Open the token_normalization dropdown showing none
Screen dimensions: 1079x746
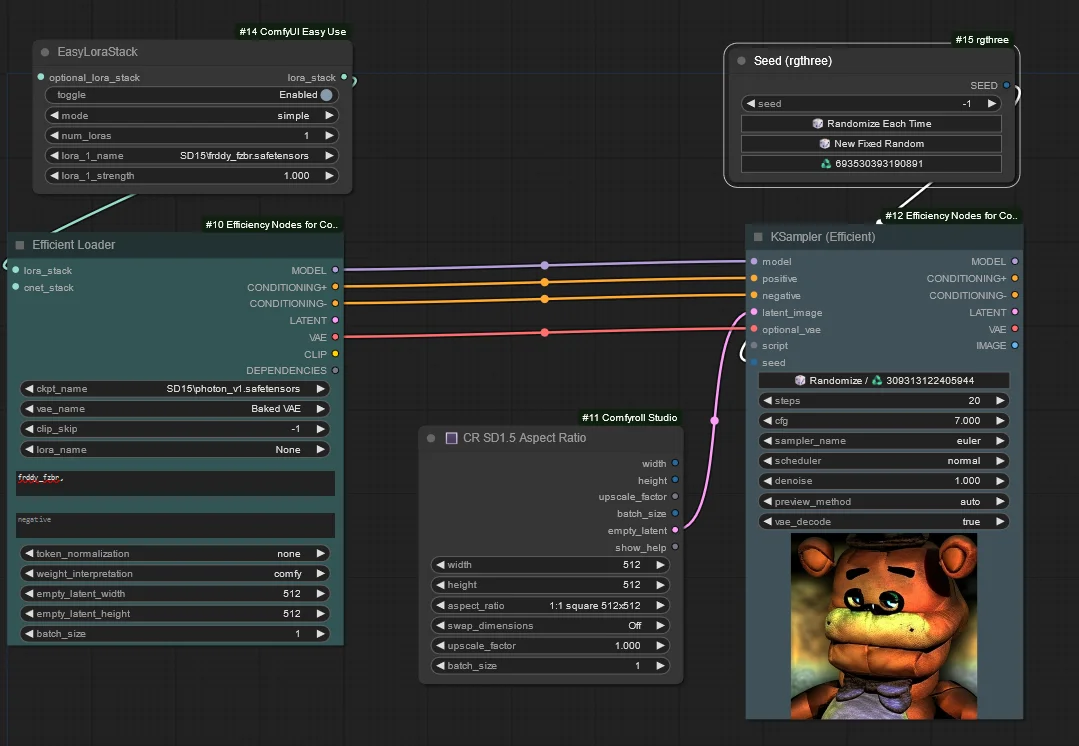point(175,553)
